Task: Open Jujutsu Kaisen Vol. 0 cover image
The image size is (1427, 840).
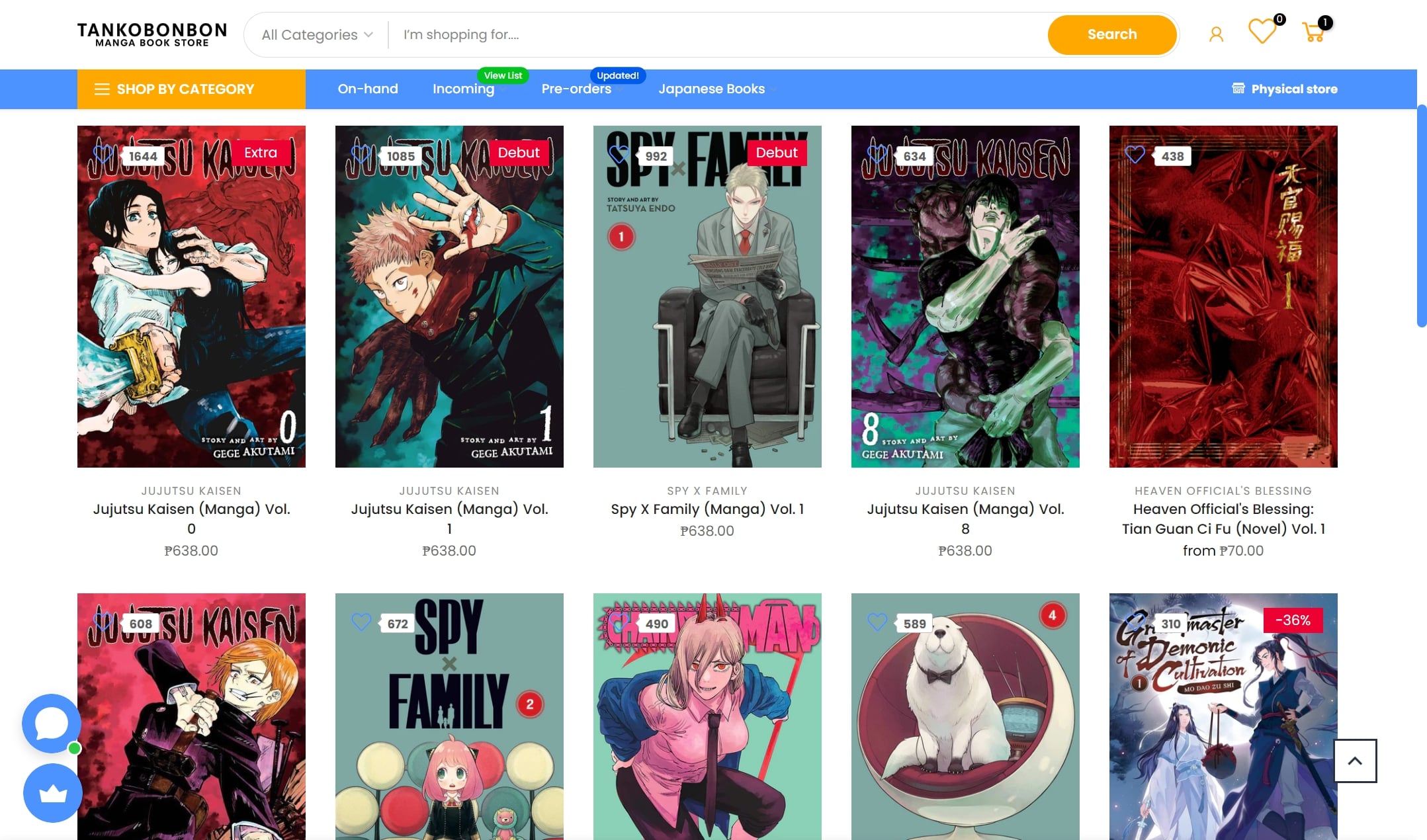Action: click(191, 296)
